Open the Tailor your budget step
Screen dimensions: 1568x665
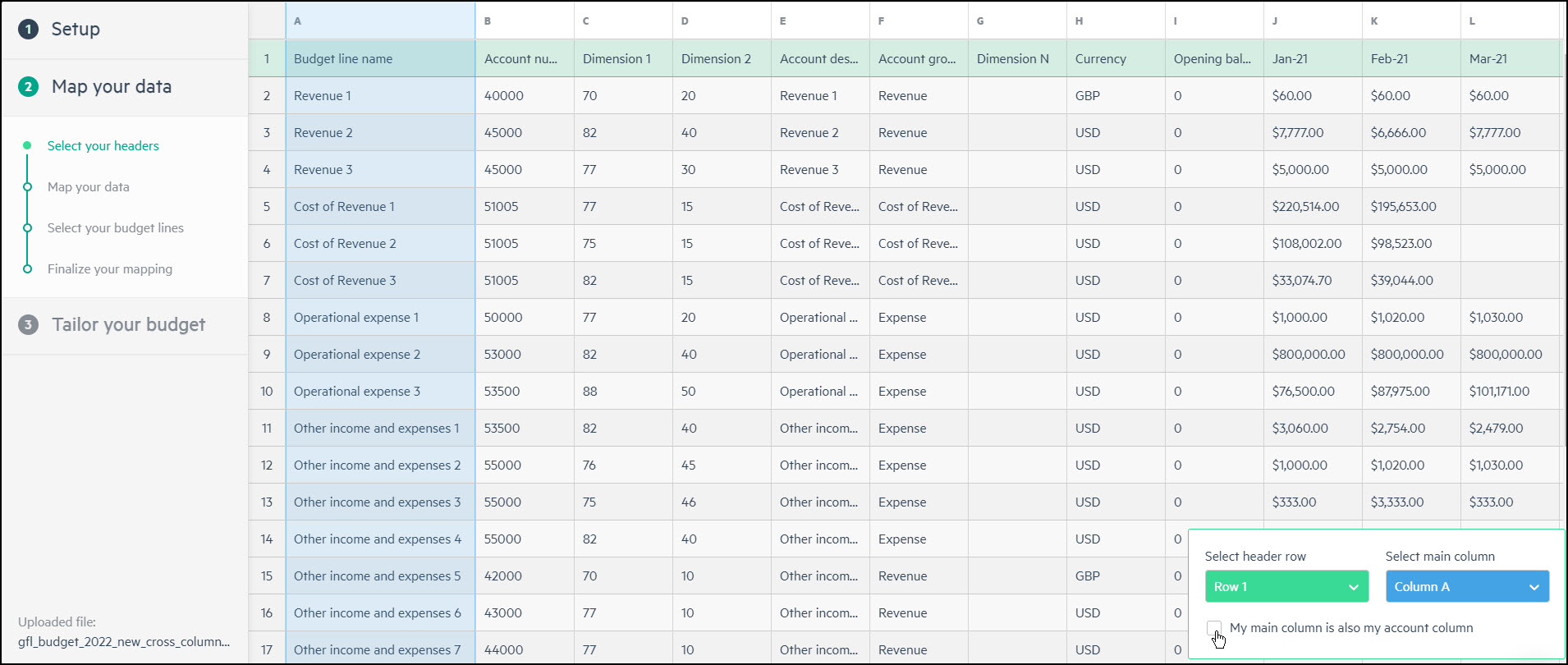(x=125, y=325)
